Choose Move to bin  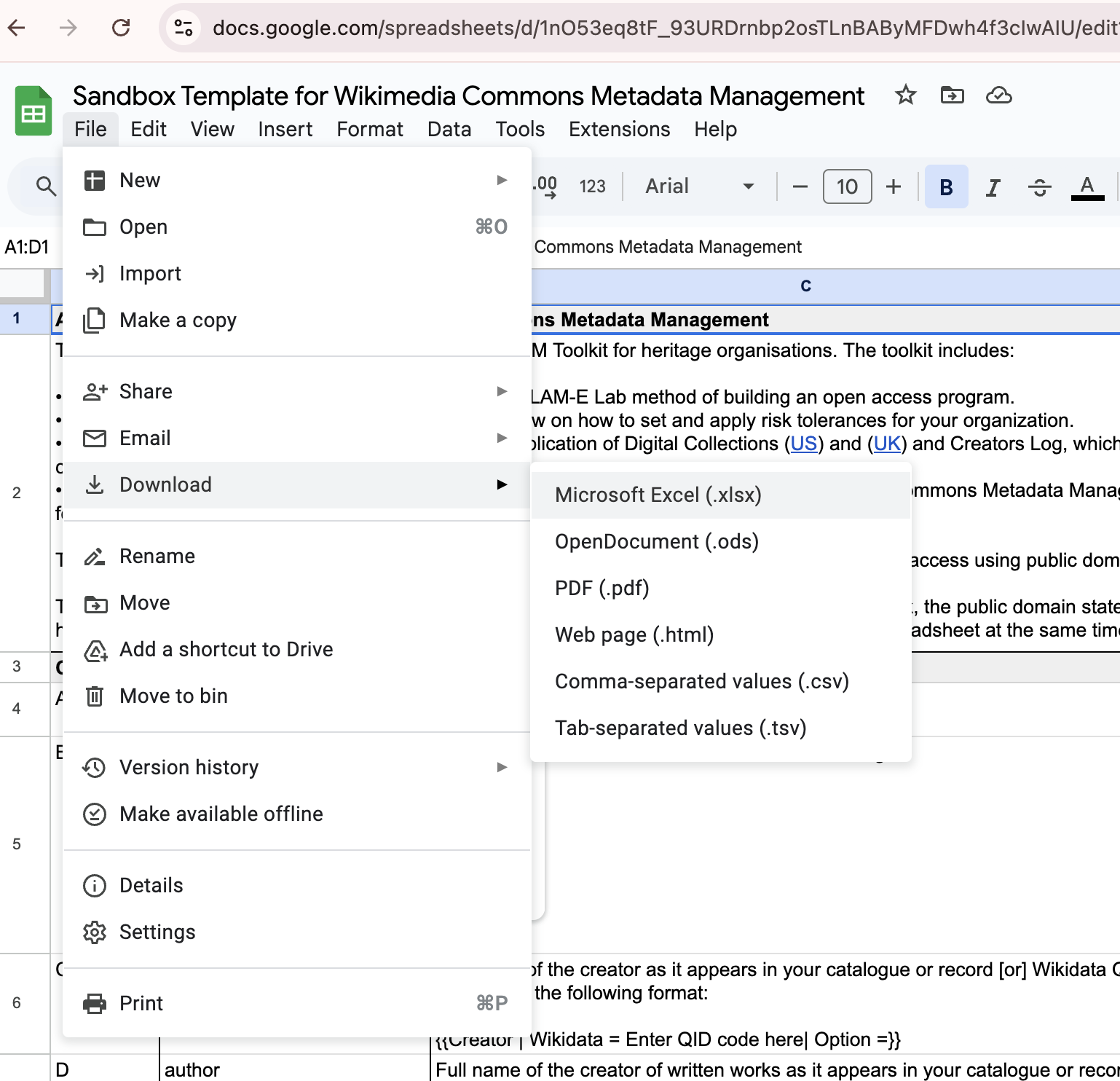(297, 696)
